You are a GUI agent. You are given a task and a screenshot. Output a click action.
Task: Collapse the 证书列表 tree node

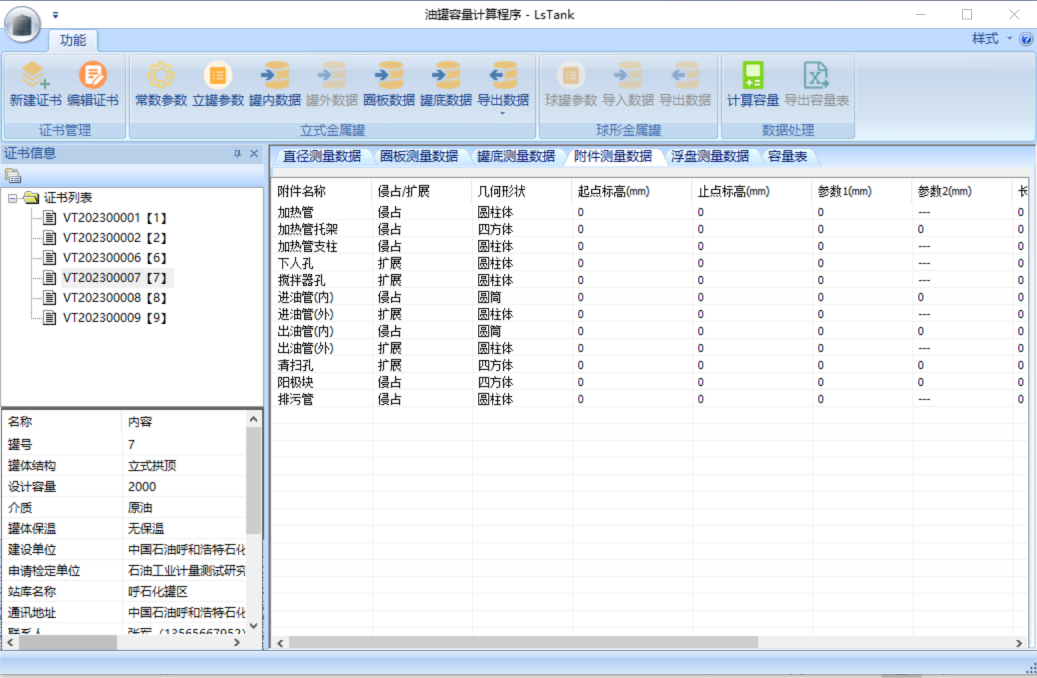(x=12, y=198)
